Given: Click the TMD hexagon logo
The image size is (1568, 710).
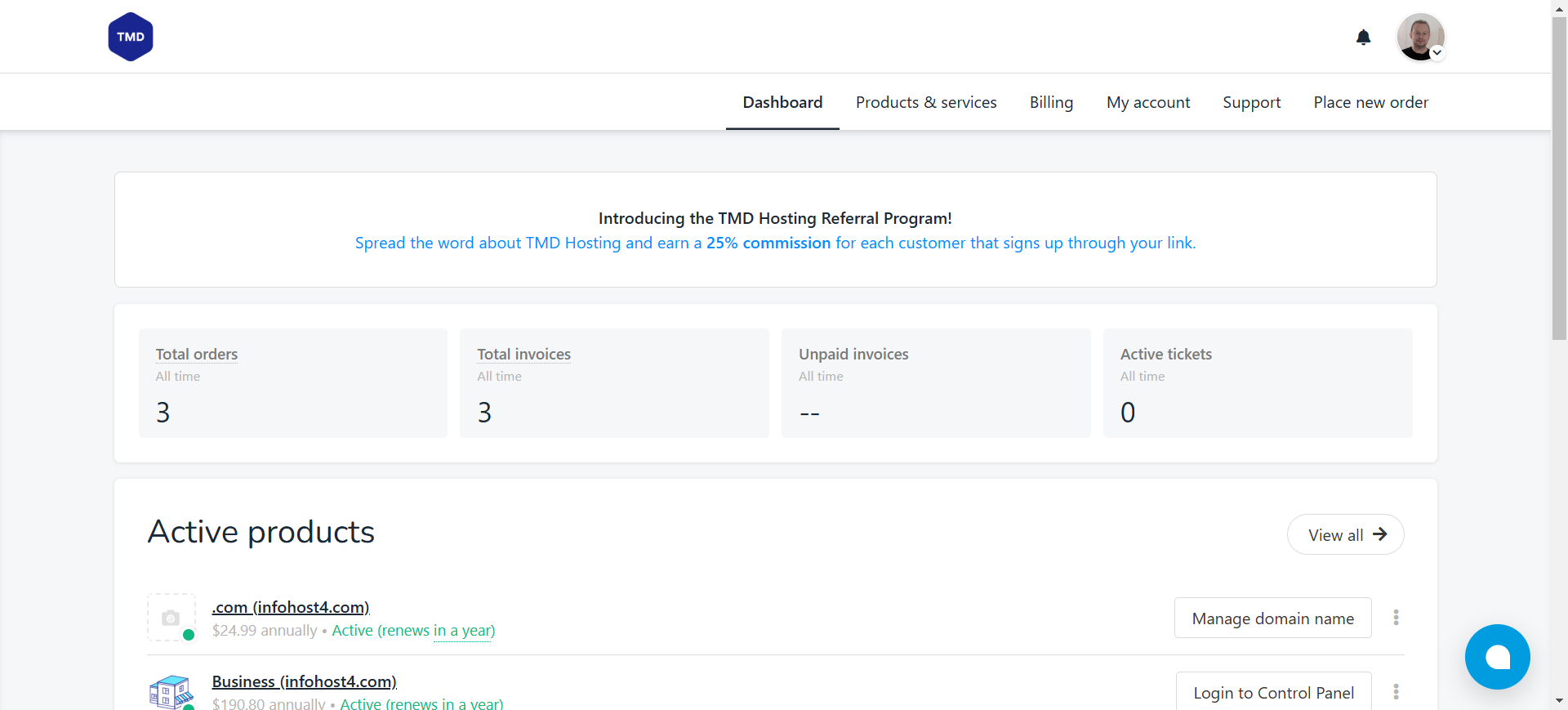Looking at the screenshot, I should (x=131, y=37).
